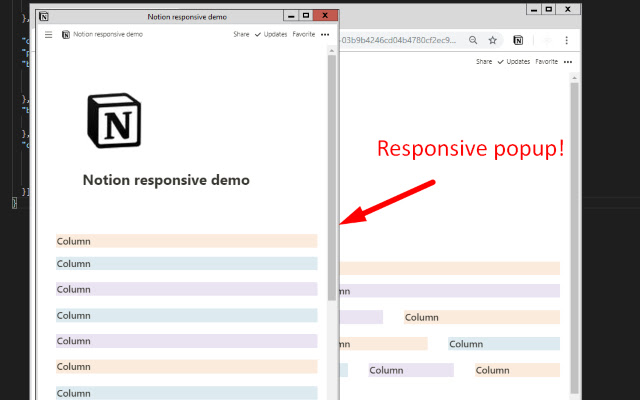Click Share in the browser window
The width and height of the screenshot is (640, 400).
pos(484,62)
